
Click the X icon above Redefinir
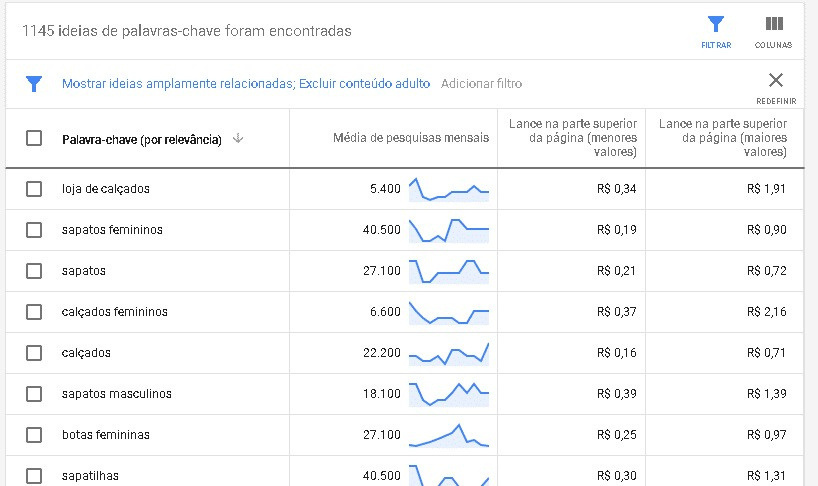[x=776, y=81]
